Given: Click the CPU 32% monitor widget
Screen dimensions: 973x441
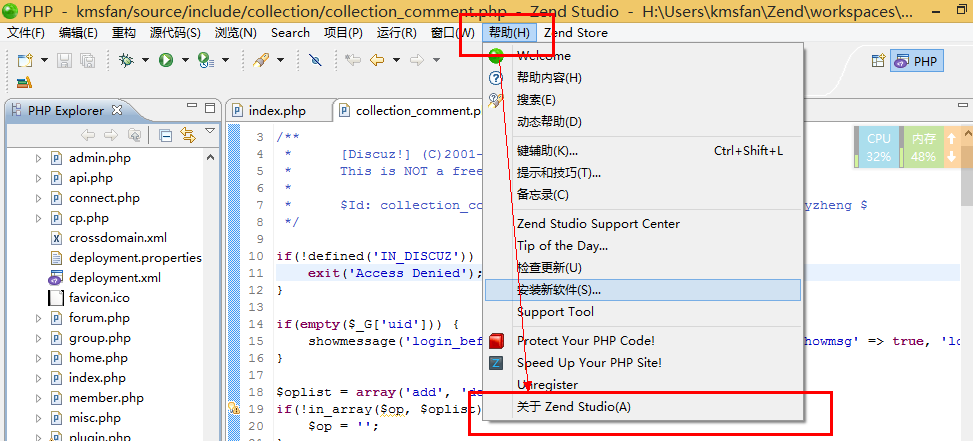Looking at the screenshot, I should coord(877,148).
